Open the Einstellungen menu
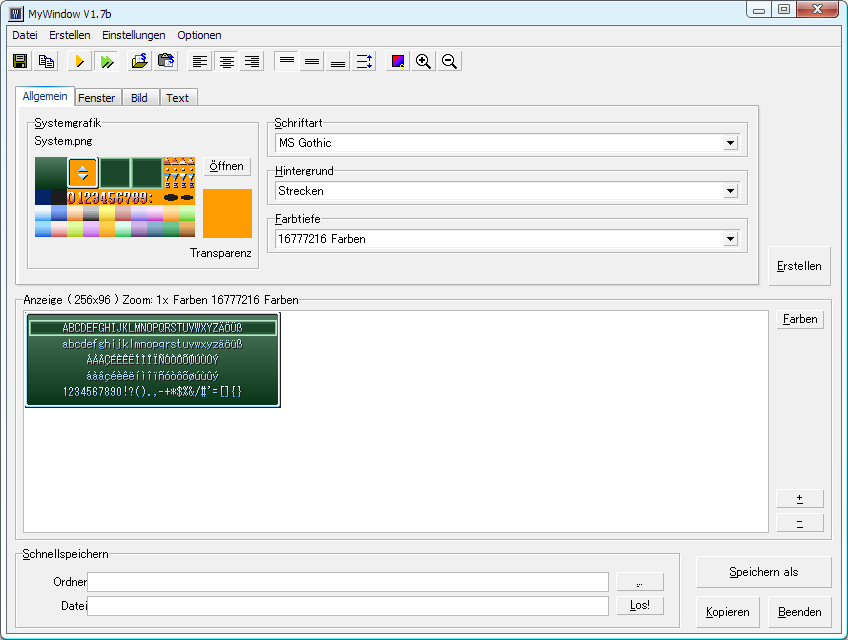848x640 pixels. pyautogui.click(x=134, y=35)
